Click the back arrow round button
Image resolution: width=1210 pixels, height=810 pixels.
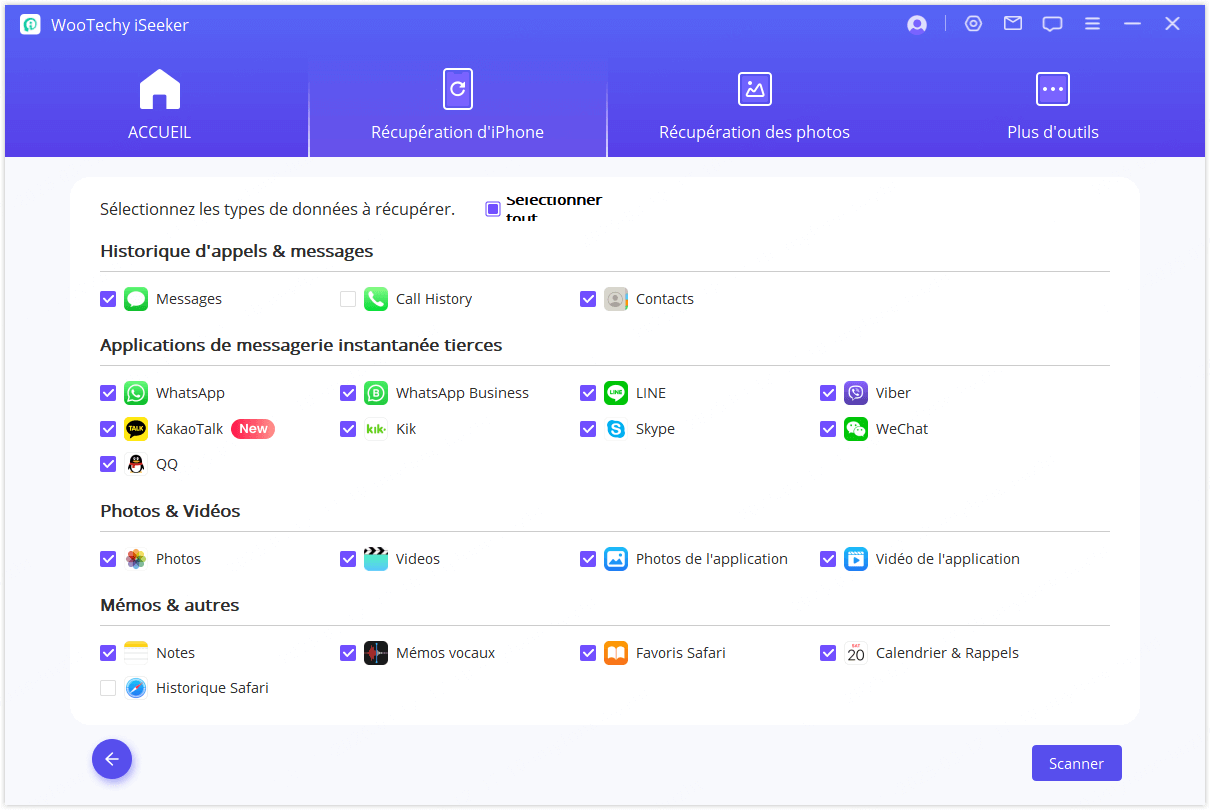pyautogui.click(x=112, y=759)
